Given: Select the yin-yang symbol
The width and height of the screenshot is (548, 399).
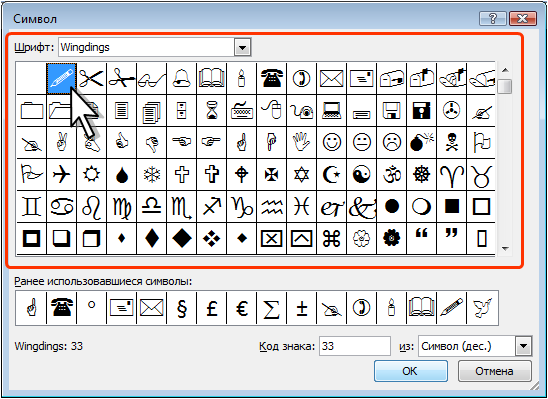Looking at the screenshot, I should (361, 174).
